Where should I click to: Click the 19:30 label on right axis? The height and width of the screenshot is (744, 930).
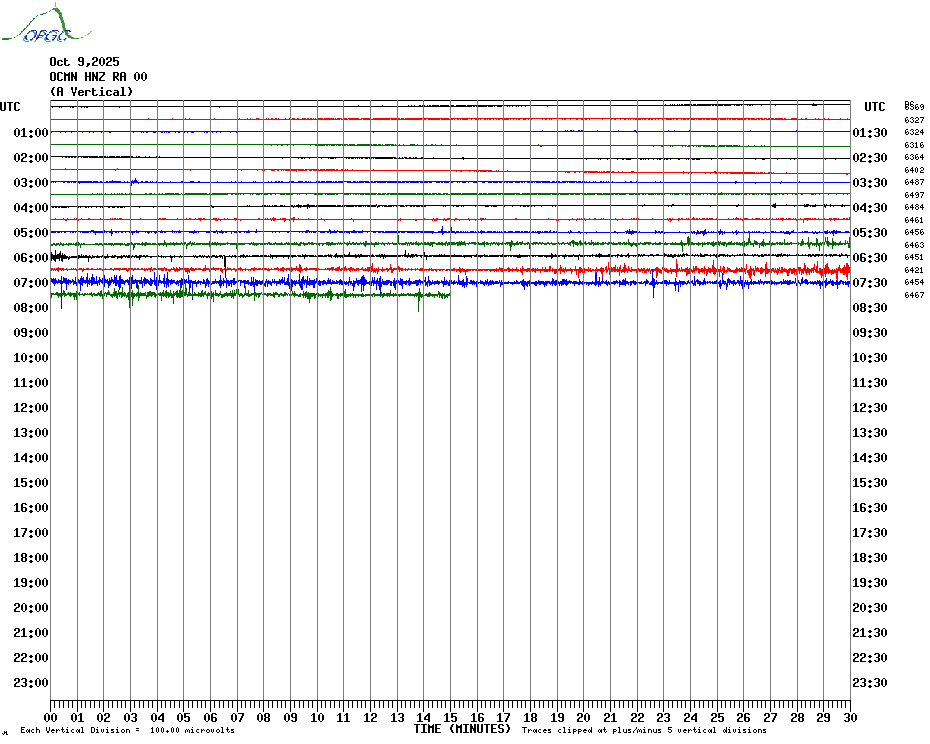coord(870,583)
